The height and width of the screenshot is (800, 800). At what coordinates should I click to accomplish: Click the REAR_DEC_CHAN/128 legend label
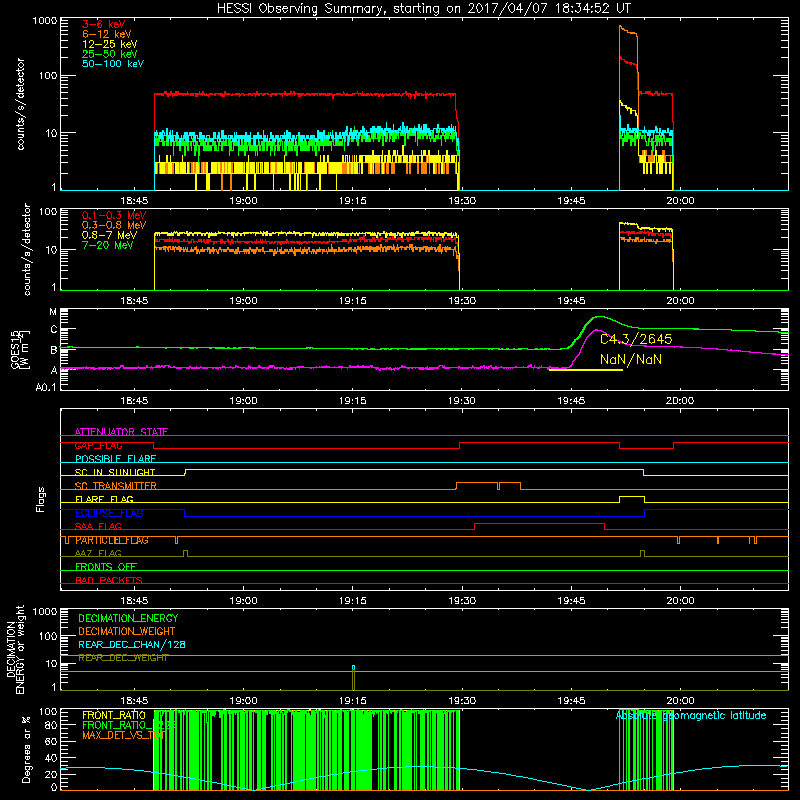(x=132, y=644)
